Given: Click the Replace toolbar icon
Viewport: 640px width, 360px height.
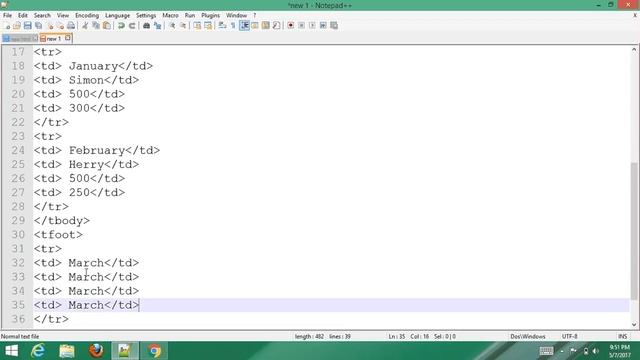Looking at the screenshot, I should coord(157,26).
